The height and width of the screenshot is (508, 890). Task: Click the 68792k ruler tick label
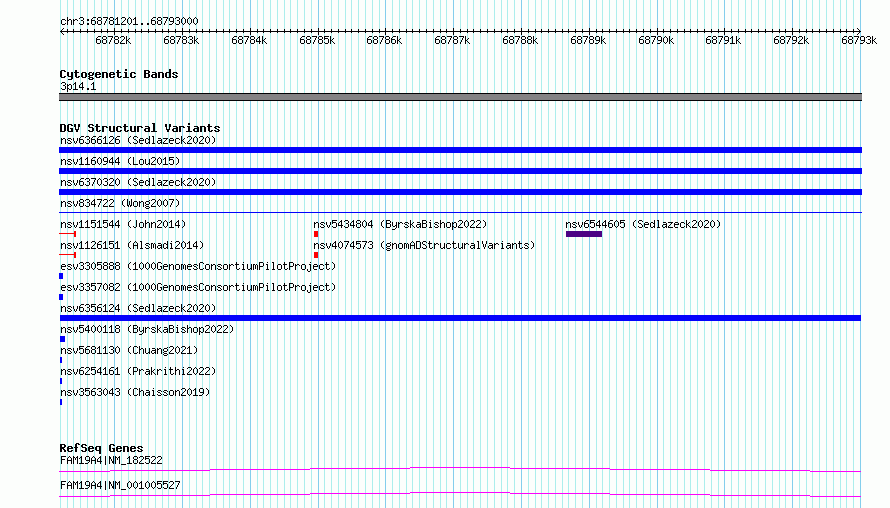(x=791, y=40)
